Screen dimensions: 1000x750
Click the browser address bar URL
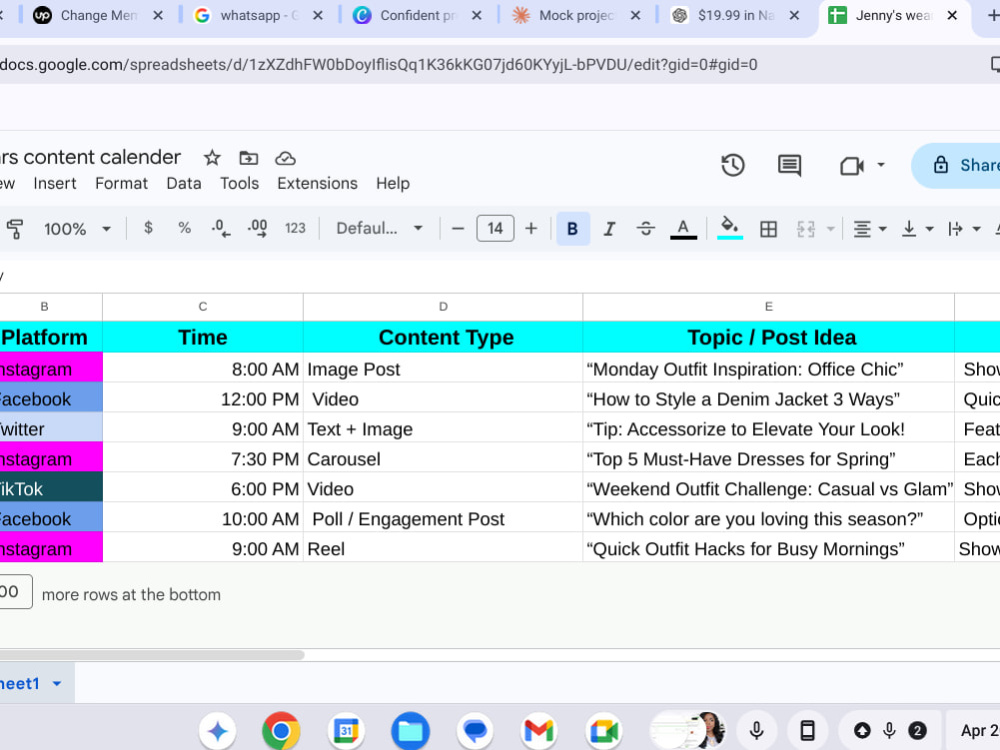pyautogui.click(x=379, y=64)
